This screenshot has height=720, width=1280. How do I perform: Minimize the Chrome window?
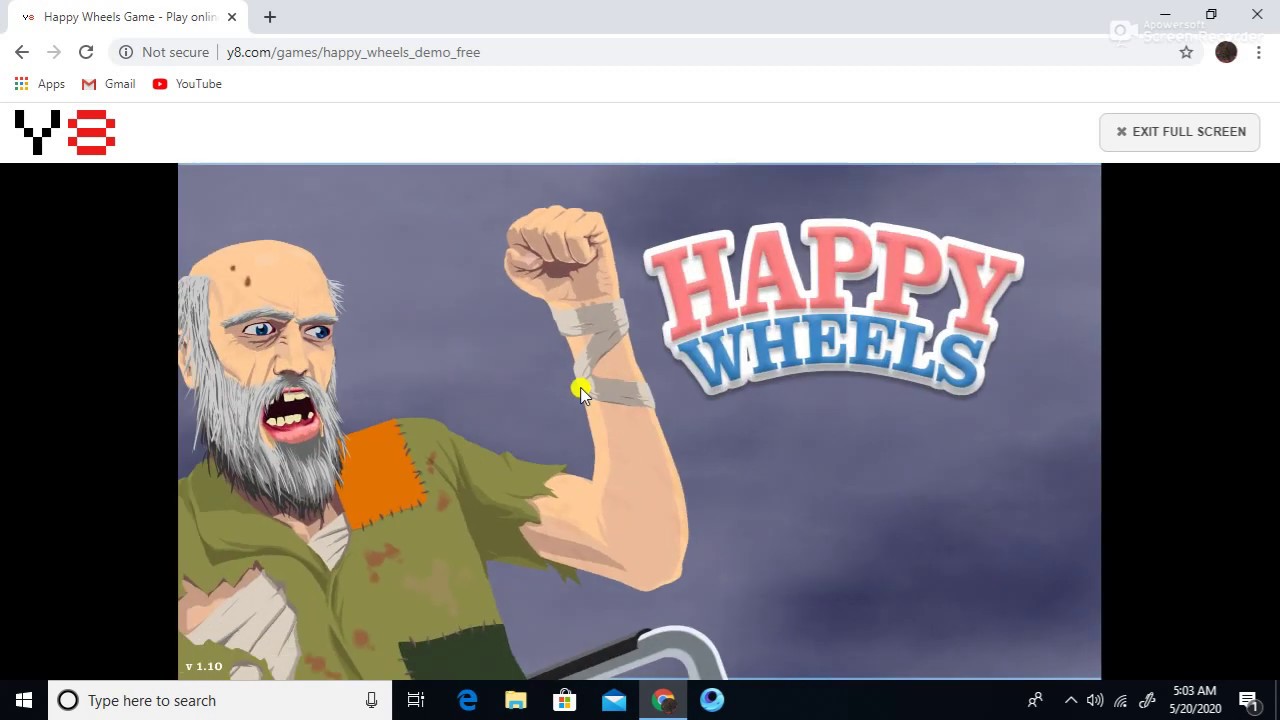point(1165,14)
